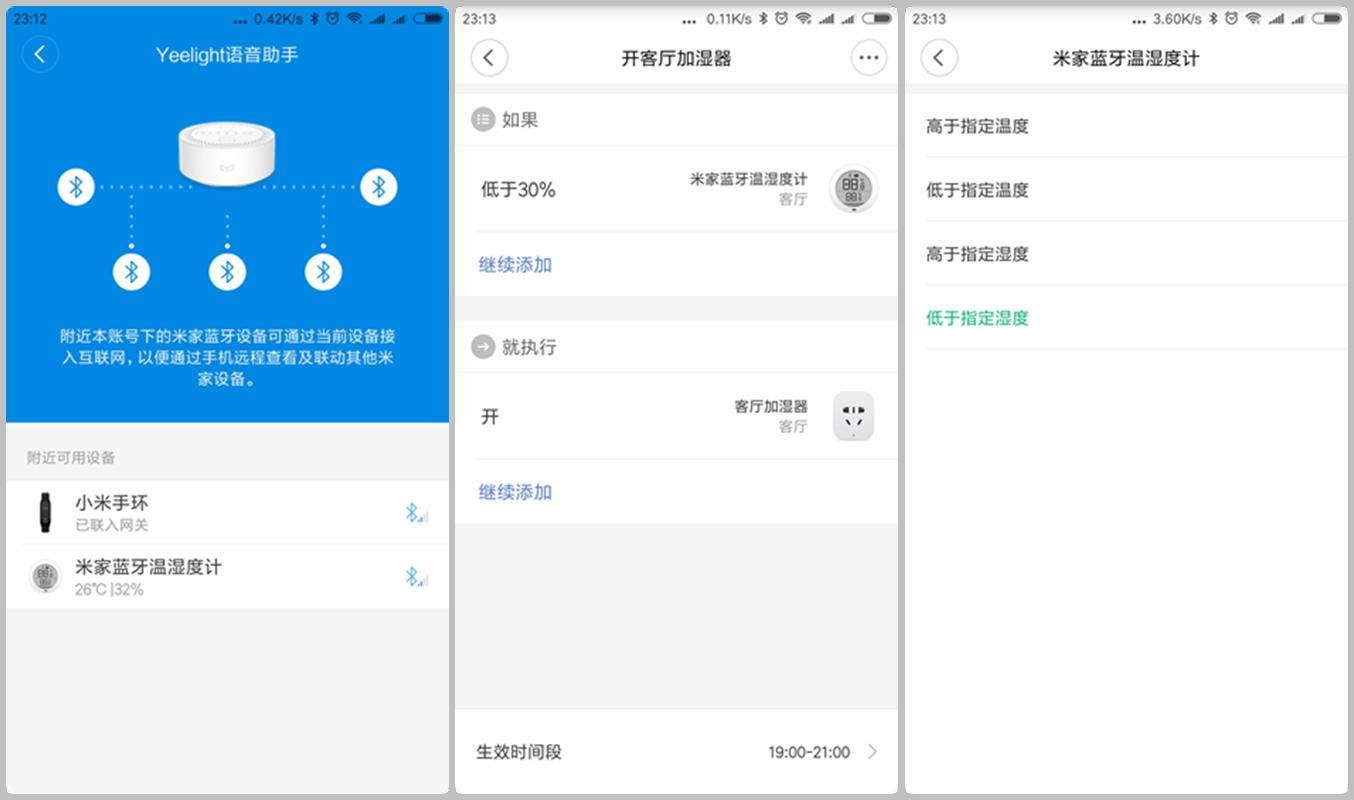Click Bluetooth signal icon on the 26℃ |32% row
This screenshot has height=800, width=1354.
point(416,577)
